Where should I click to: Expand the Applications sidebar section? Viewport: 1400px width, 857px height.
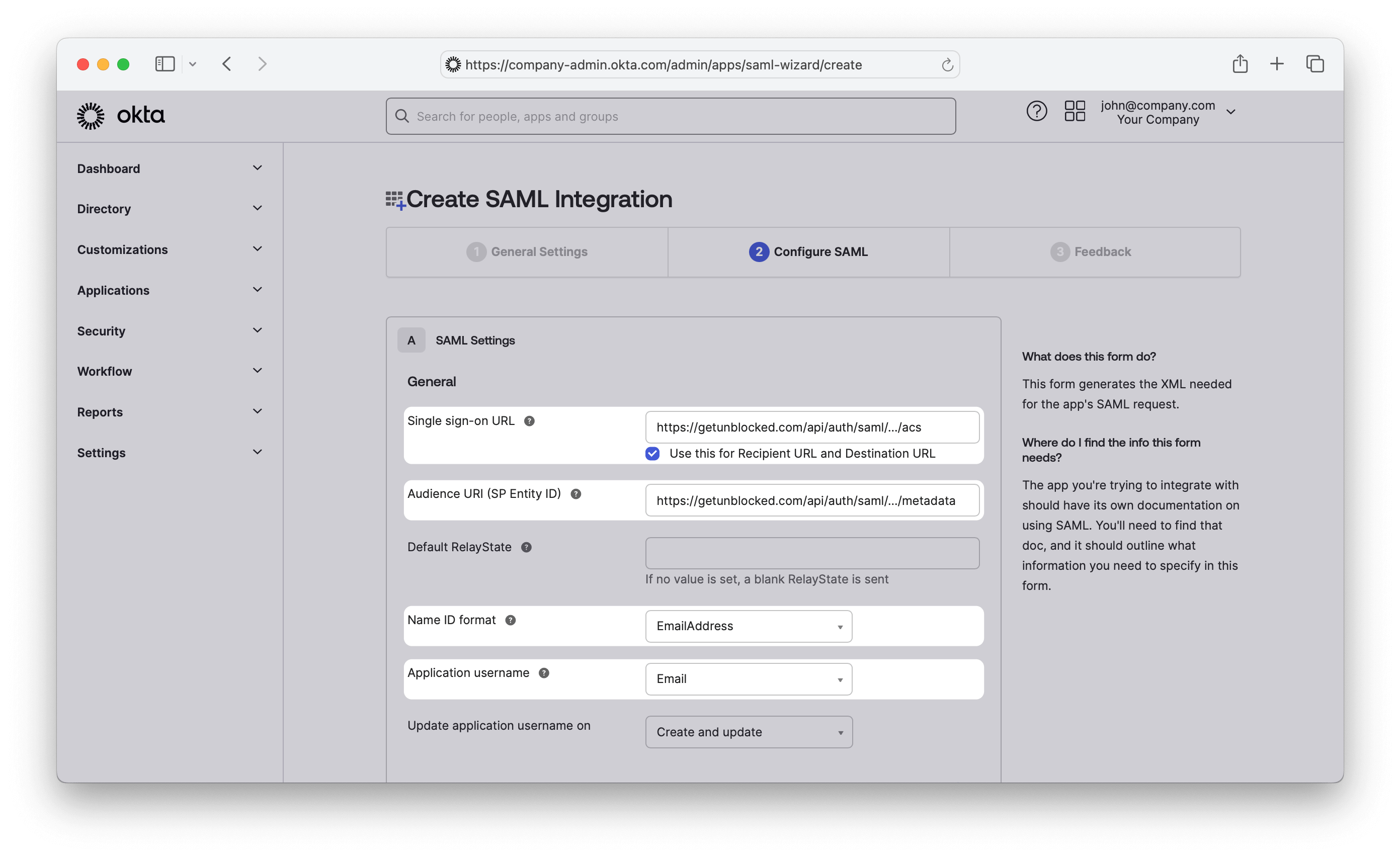pyautogui.click(x=170, y=290)
